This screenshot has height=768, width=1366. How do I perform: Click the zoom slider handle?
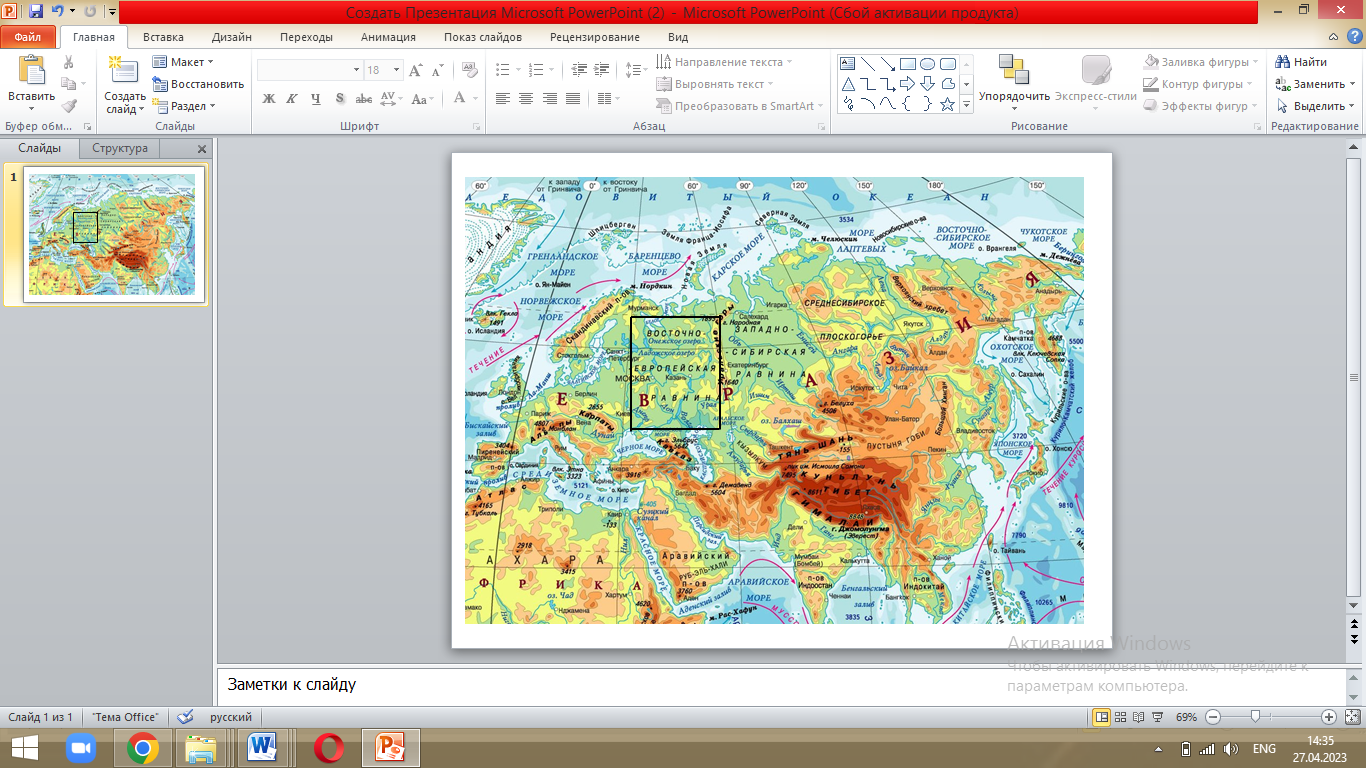(x=1254, y=717)
